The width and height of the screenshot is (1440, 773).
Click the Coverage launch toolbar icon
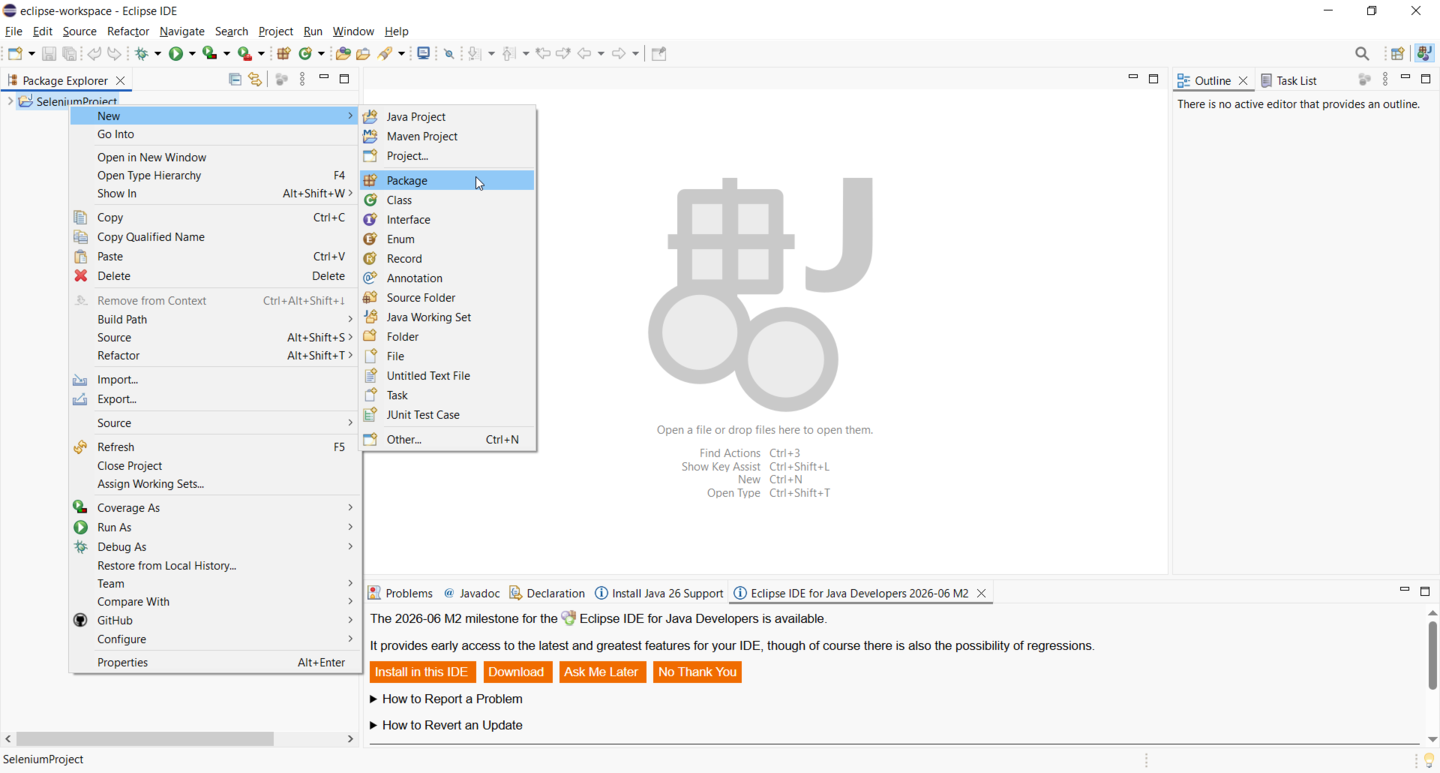coord(210,54)
